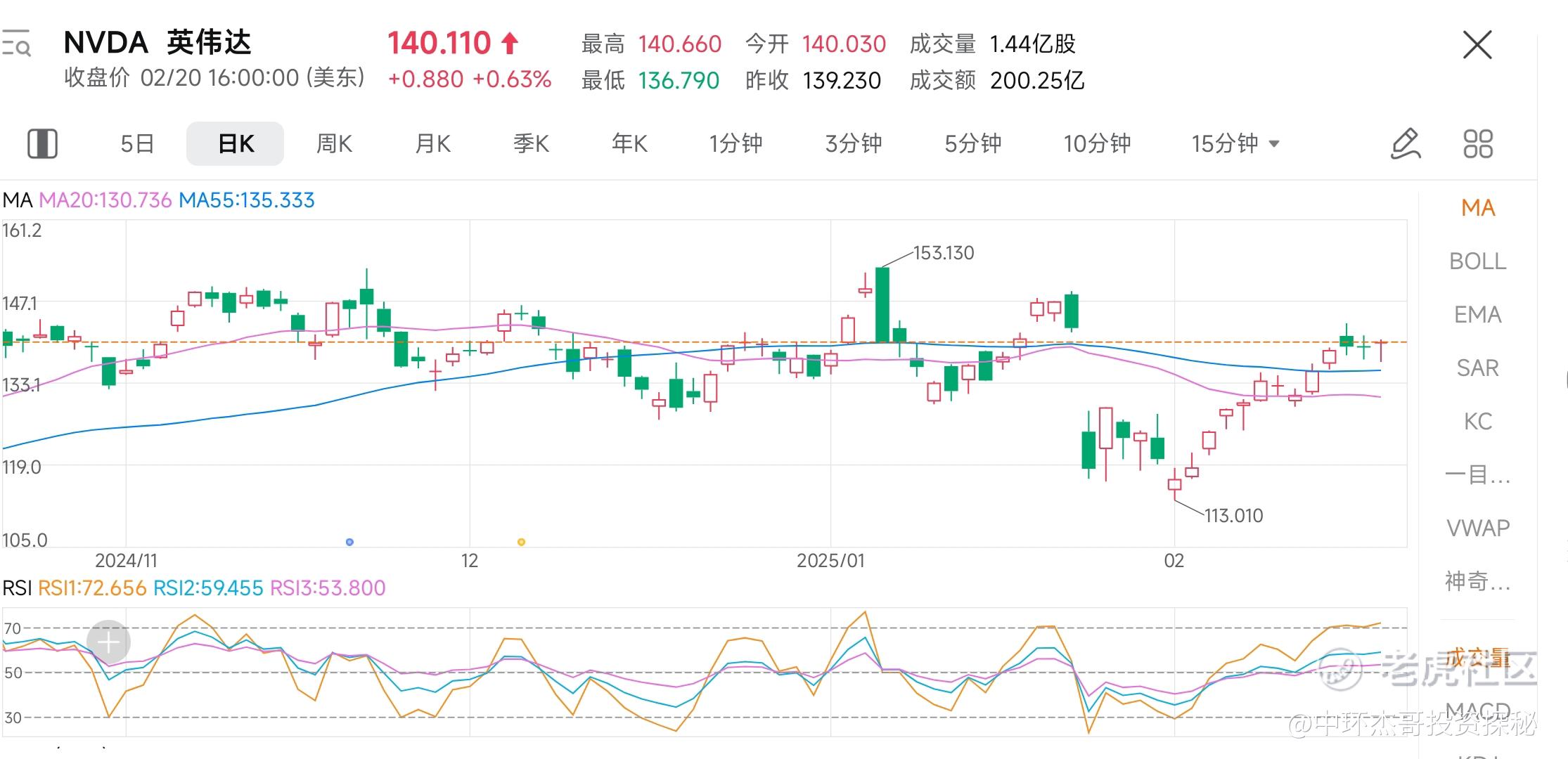The image size is (1568, 759).
Task: Click the NVDA 英伟达 stock title
Action: 158,43
